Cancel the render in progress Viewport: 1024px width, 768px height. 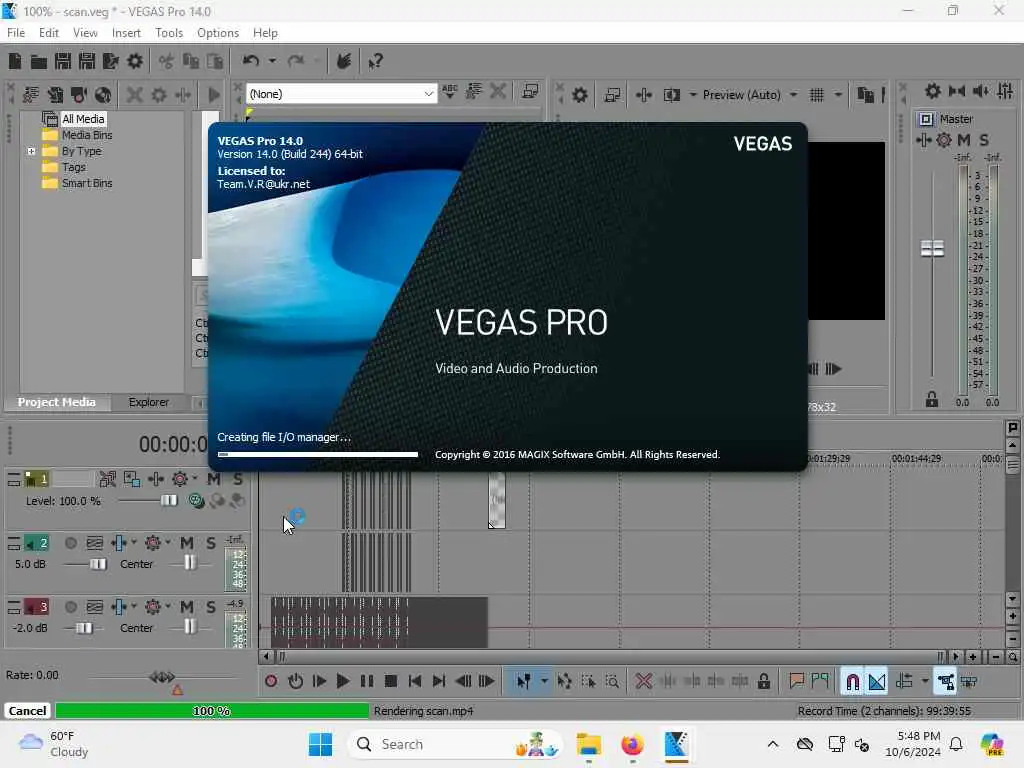tap(27, 711)
